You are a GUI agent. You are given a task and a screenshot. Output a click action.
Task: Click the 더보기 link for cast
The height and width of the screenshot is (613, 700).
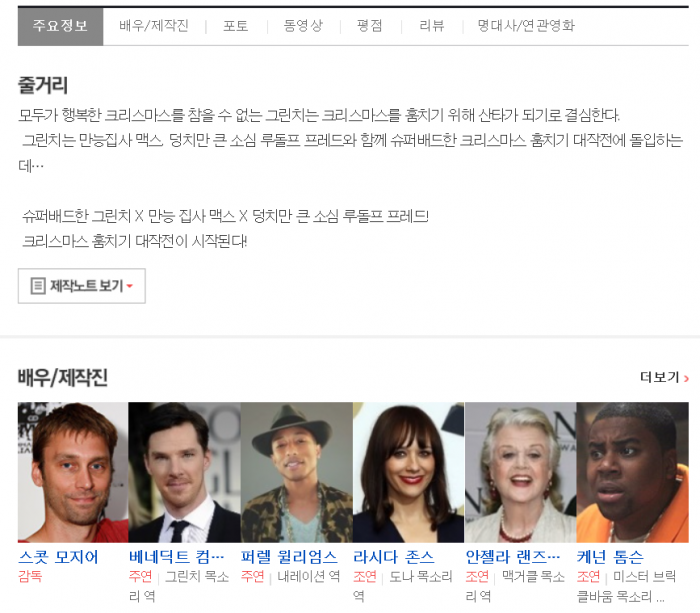coord(659,377)
